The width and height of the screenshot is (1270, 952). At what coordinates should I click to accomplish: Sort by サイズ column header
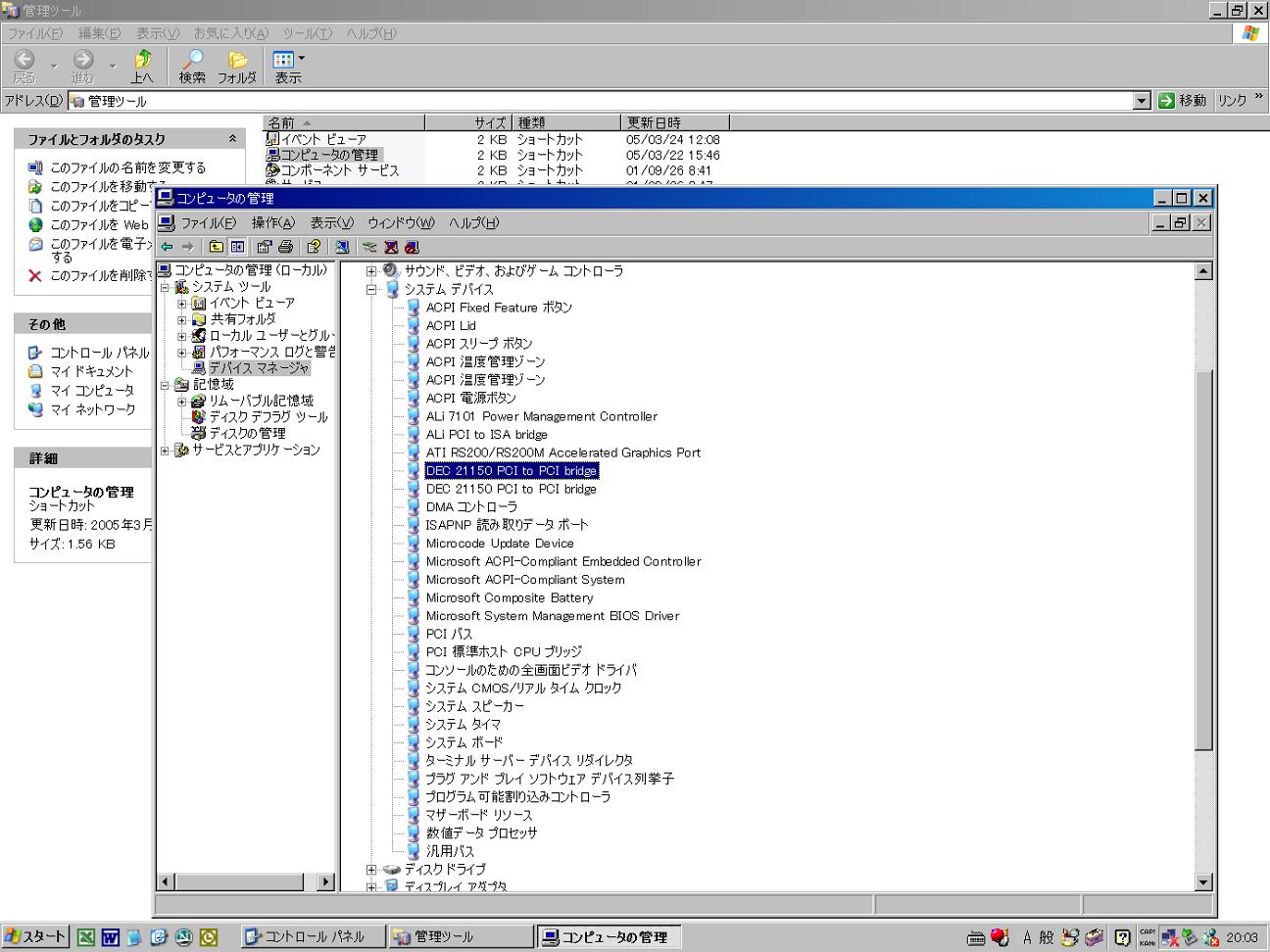[x=469, y=122]
